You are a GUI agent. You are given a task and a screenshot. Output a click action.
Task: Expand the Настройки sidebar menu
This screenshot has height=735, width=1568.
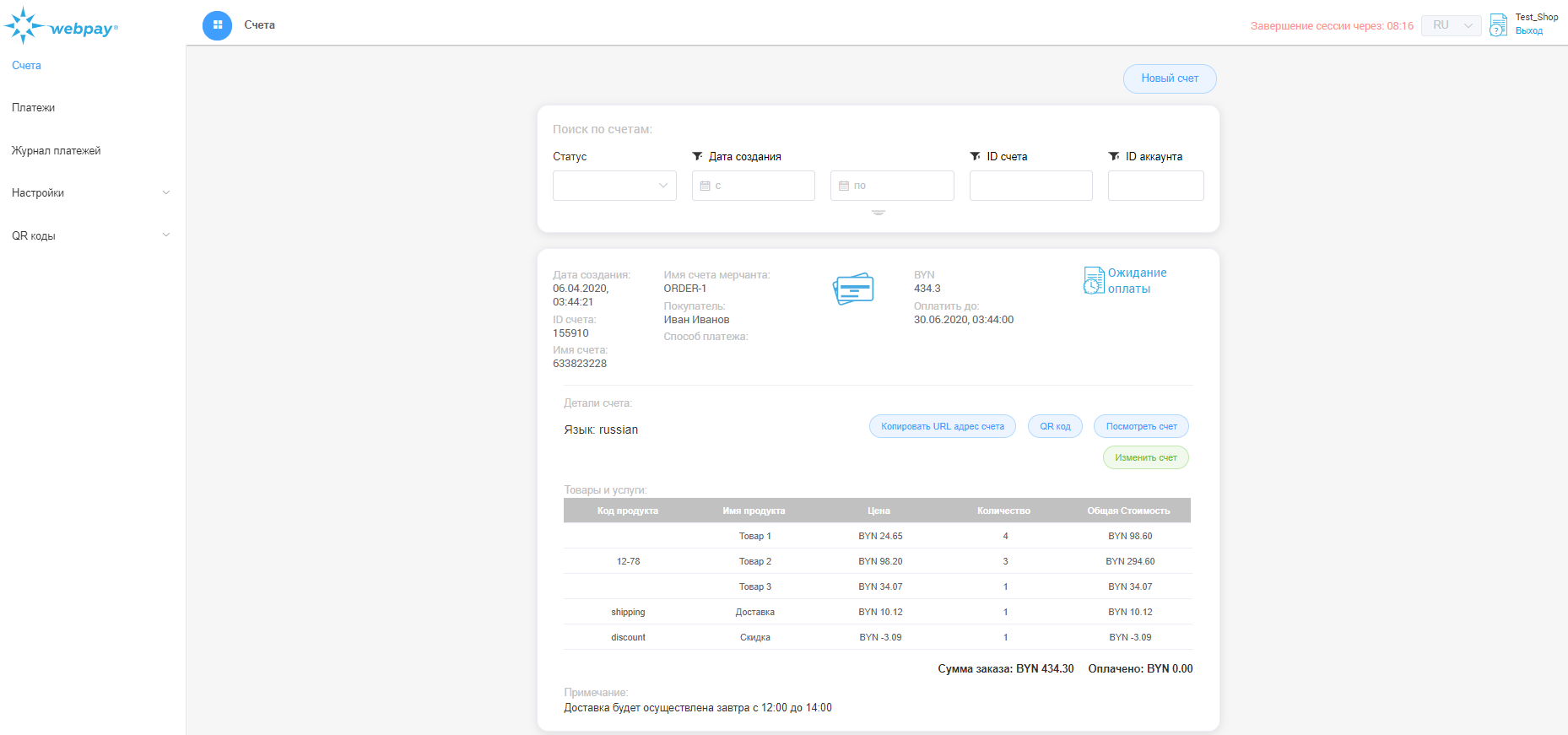pos(91,193)
